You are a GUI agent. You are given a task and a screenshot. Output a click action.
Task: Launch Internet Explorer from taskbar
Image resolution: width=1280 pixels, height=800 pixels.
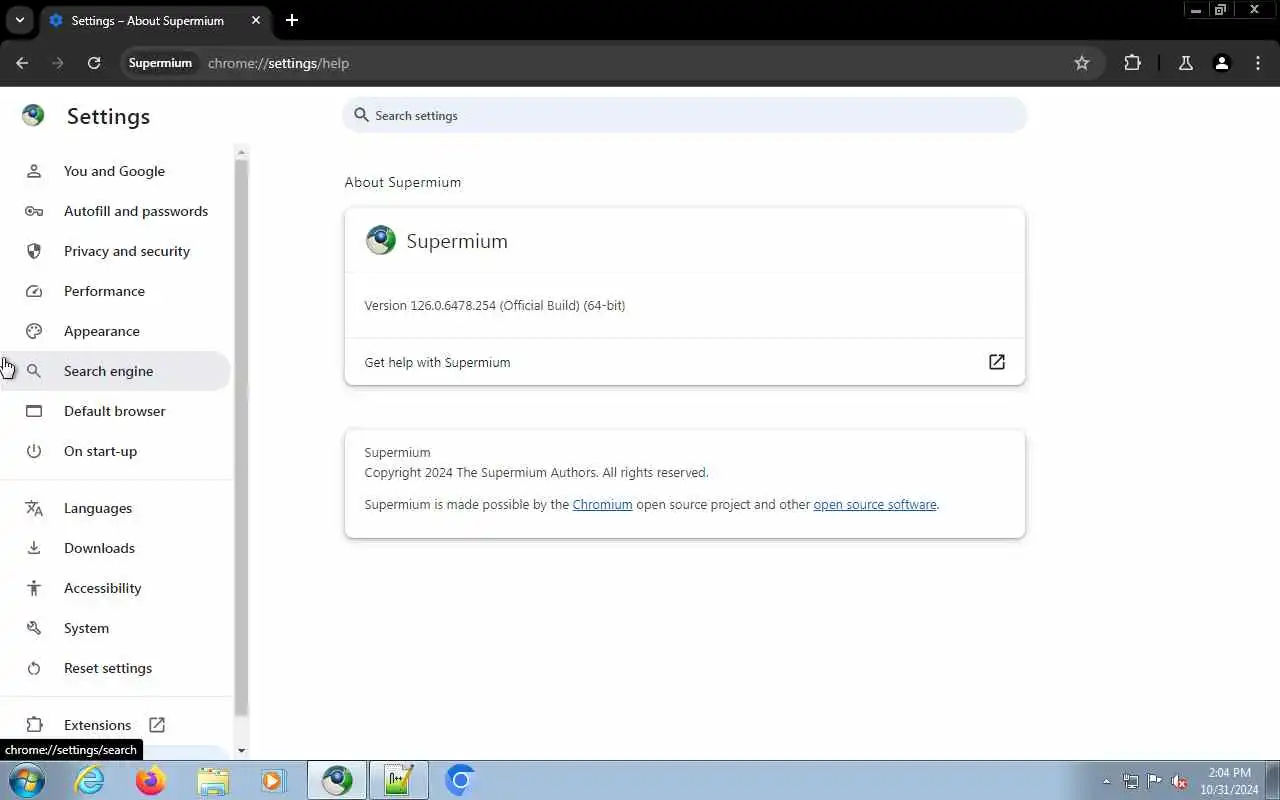coord(91,780)
